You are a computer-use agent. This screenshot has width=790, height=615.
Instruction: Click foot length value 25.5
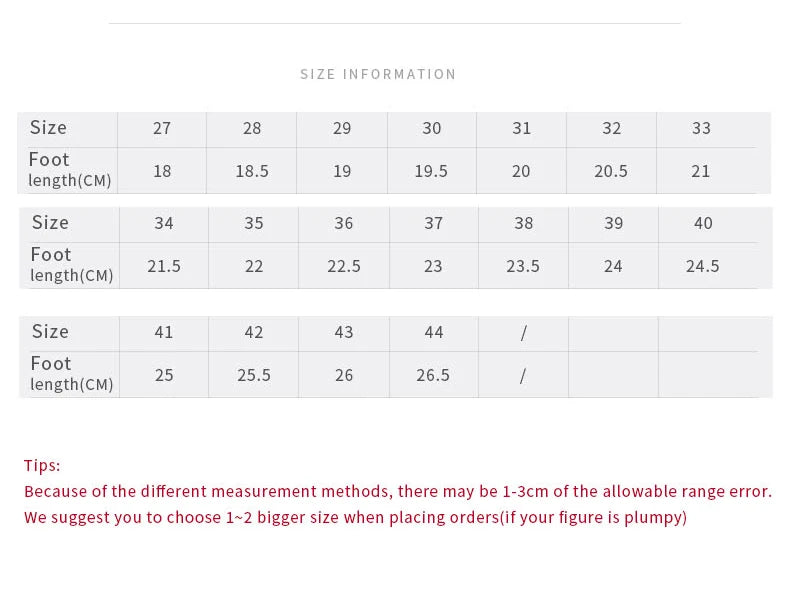(254, 375)
